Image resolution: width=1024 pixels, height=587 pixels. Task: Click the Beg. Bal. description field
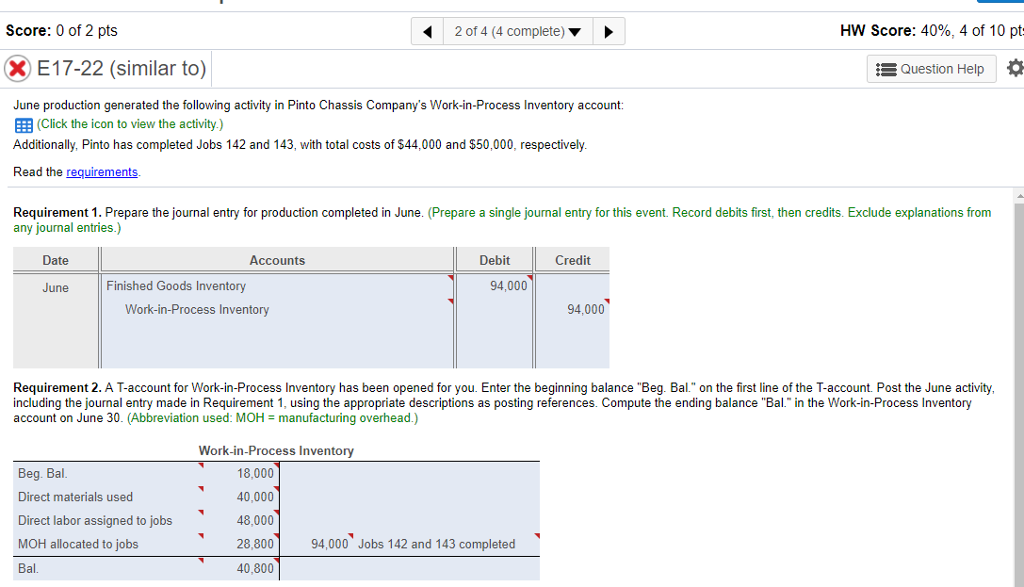point(108,473)
